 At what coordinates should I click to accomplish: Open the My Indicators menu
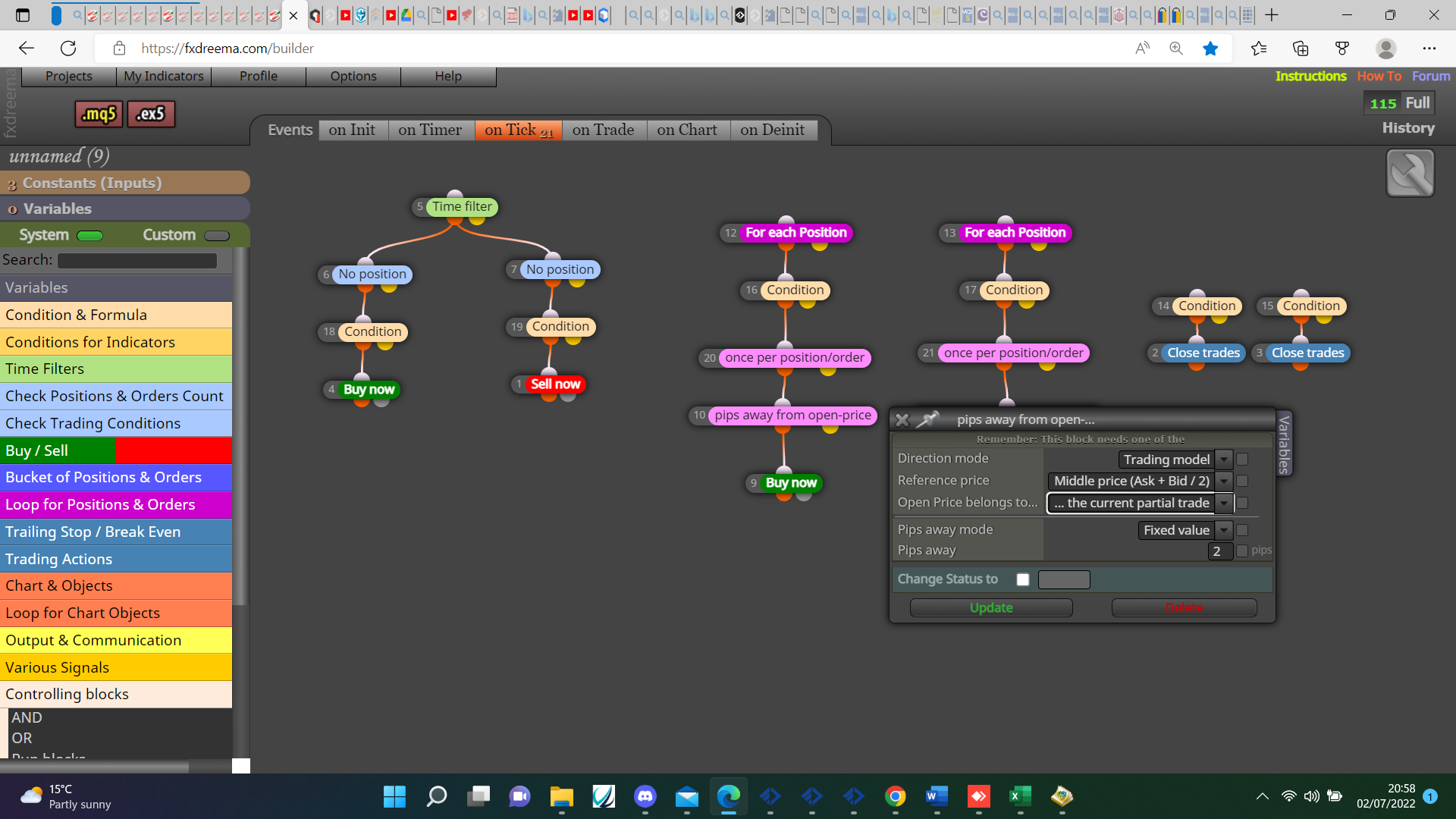(164, 77)
